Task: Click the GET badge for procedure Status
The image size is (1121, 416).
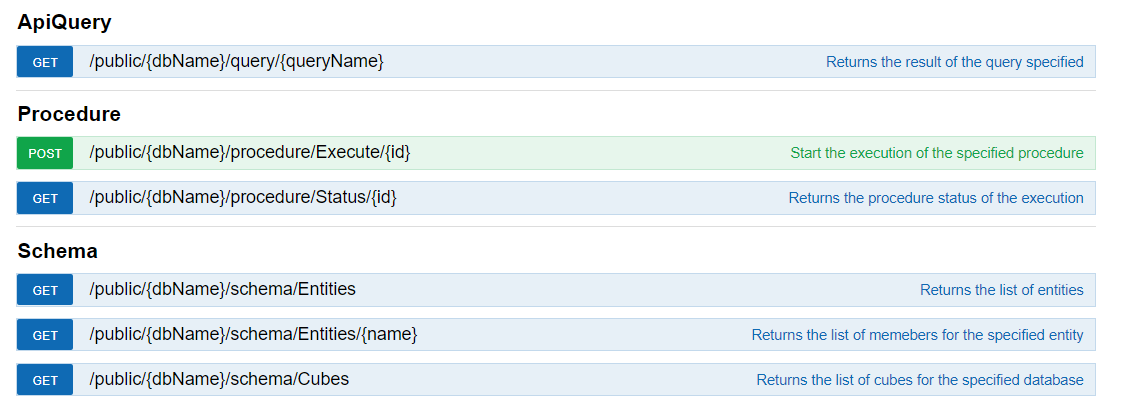Action: [45, 198]
